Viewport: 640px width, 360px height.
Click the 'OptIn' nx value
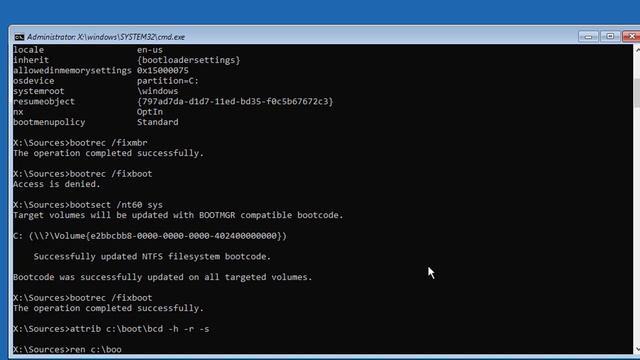coord(150,112)
